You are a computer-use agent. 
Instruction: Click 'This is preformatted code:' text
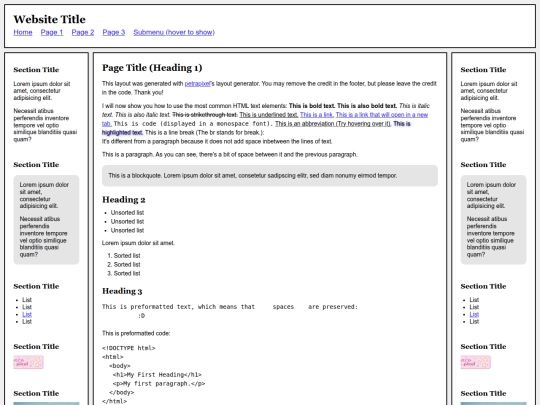point(136,333)
